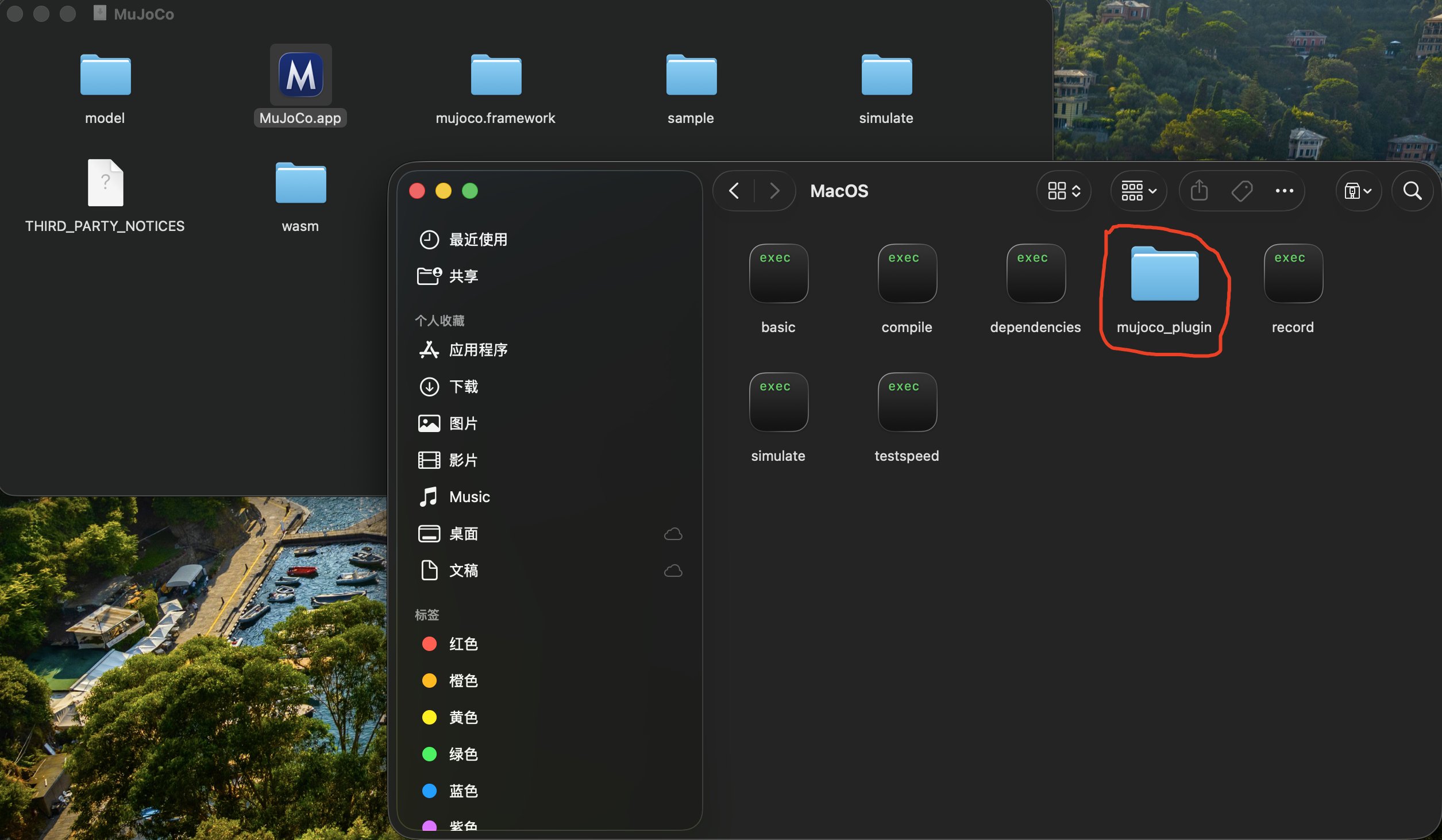The width and height of the screenshot is (1442, 840).
Task: Open the Finder search magnifier
Action: click(1412, 191)
